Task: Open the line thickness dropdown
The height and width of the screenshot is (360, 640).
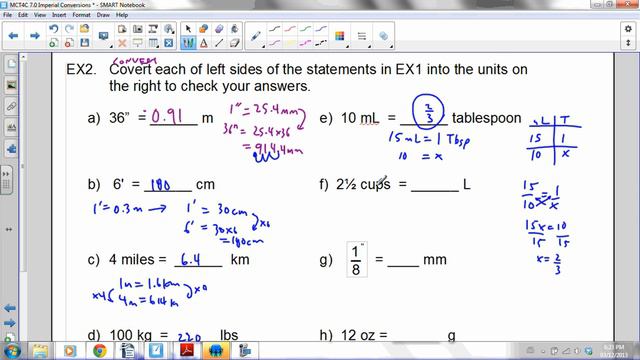Action: click(362, 36)
